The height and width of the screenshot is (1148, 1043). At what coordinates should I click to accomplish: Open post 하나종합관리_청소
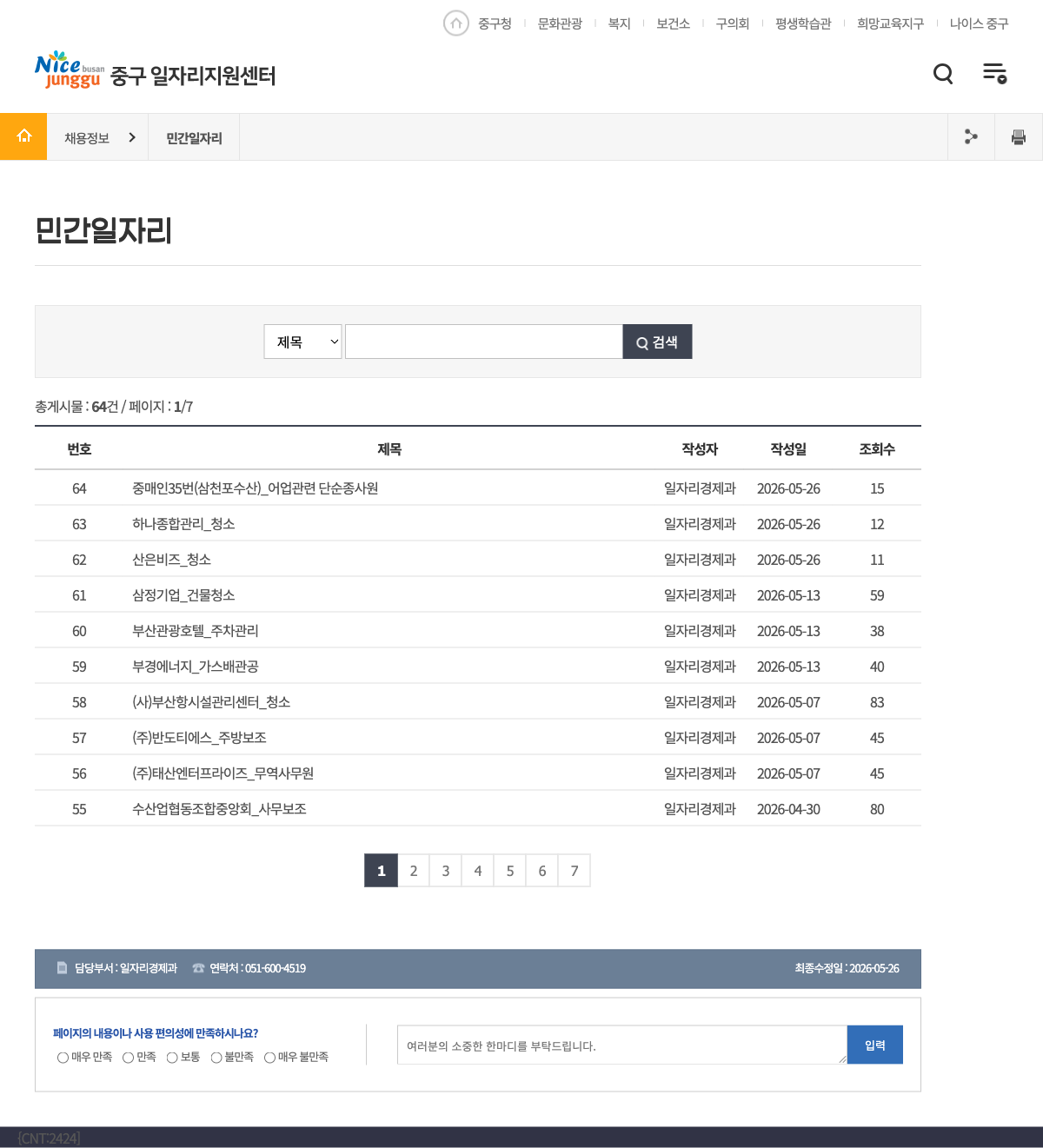[183, 524]
